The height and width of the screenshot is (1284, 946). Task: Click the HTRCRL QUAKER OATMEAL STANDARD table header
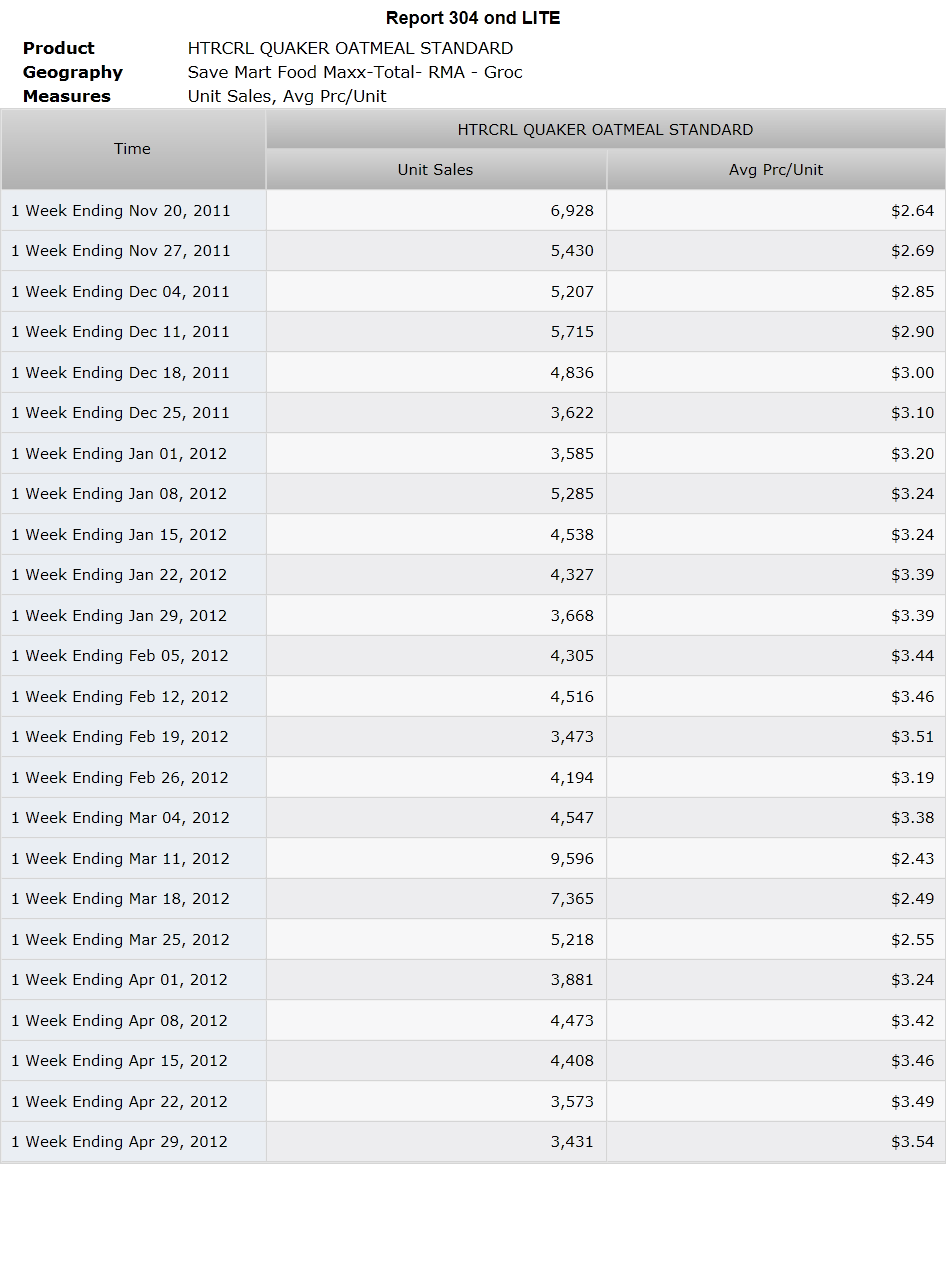[606, 130]
